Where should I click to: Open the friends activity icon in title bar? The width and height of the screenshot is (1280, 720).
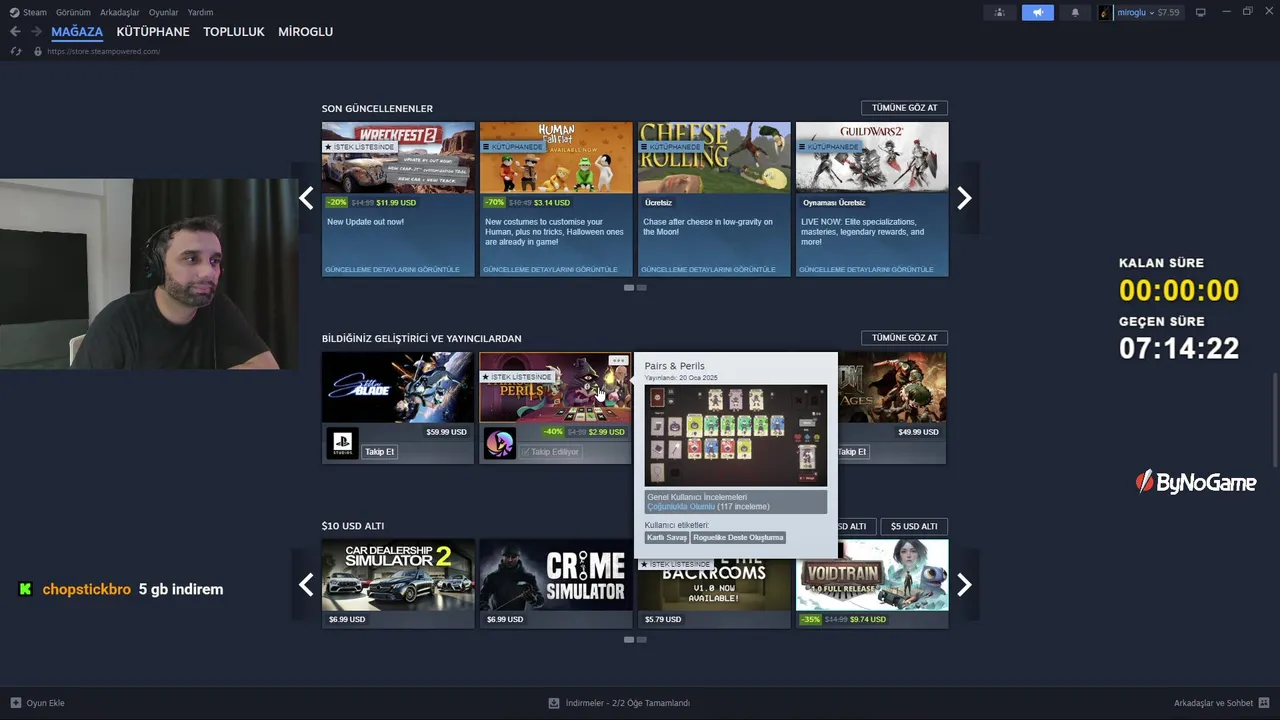(x=999, y=13)
